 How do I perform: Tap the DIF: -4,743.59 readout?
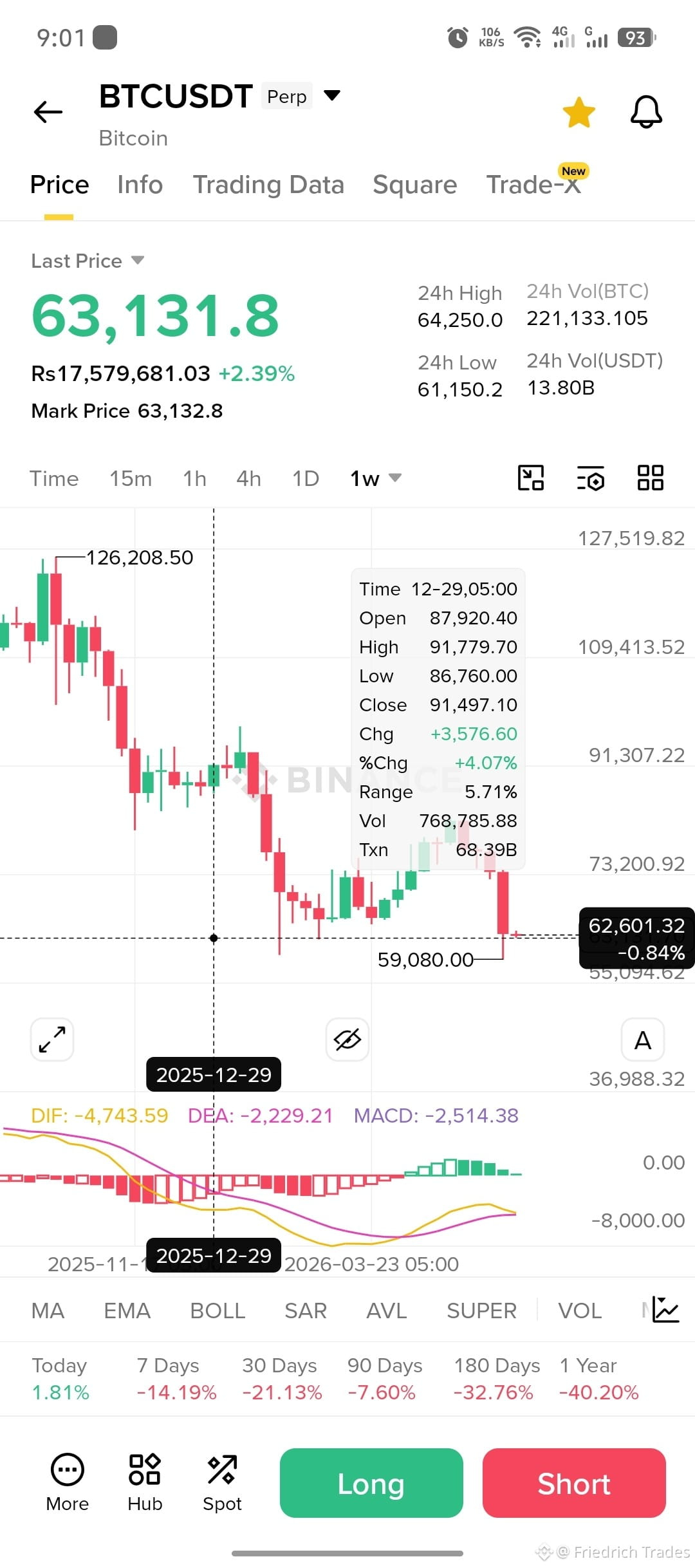tap(100, 1115)
